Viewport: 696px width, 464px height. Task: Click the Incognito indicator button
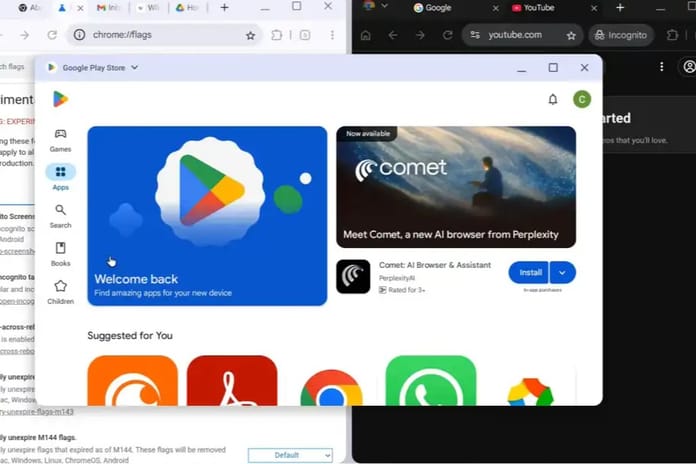(x=621, y=35)
